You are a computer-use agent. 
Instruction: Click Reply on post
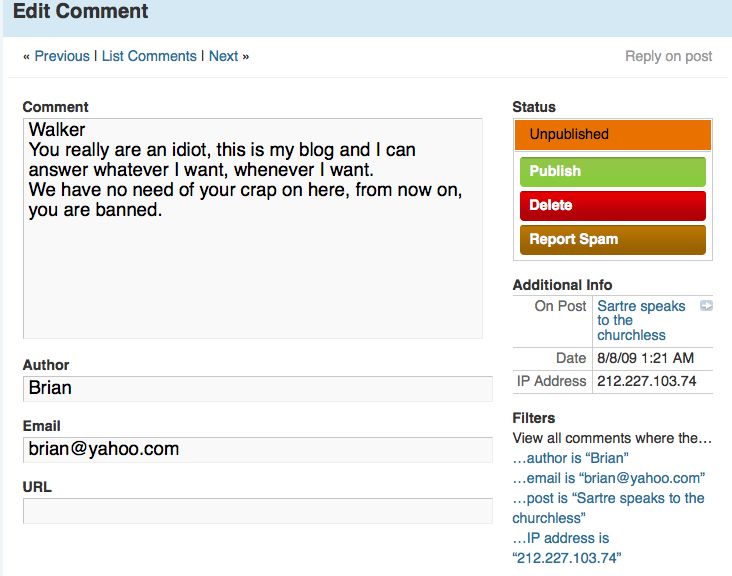click(668, 56)
